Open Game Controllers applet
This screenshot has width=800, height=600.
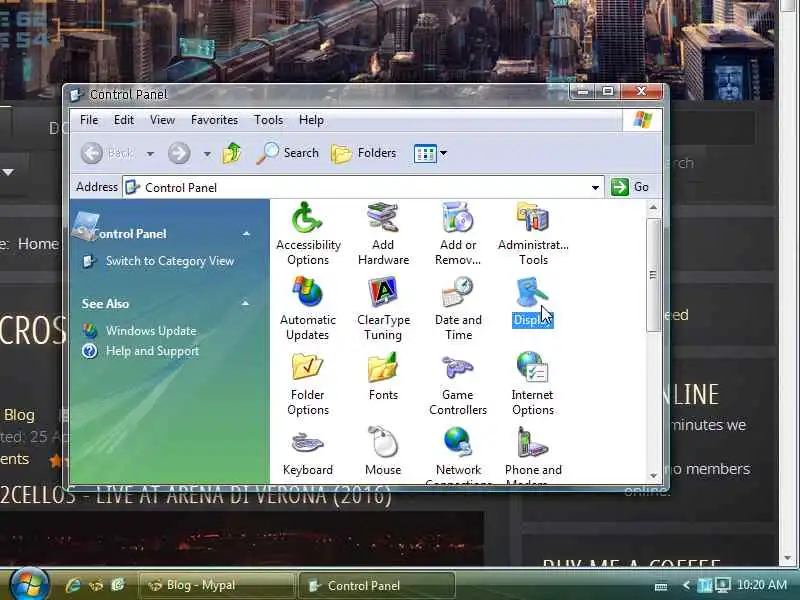click(458, 384)
